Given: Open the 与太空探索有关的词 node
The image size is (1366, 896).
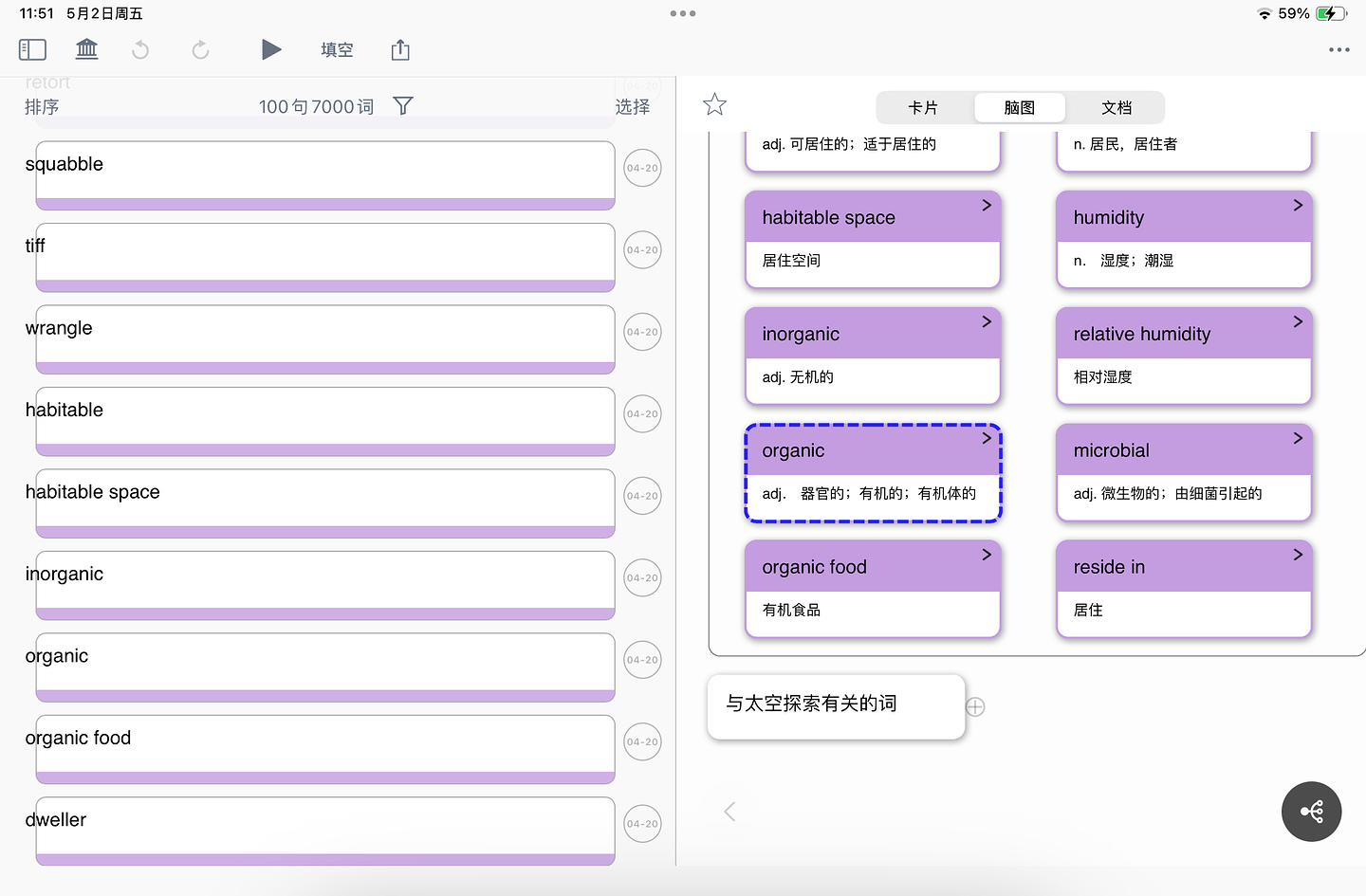Looking at the screenshot, I should tap(836, 705).
